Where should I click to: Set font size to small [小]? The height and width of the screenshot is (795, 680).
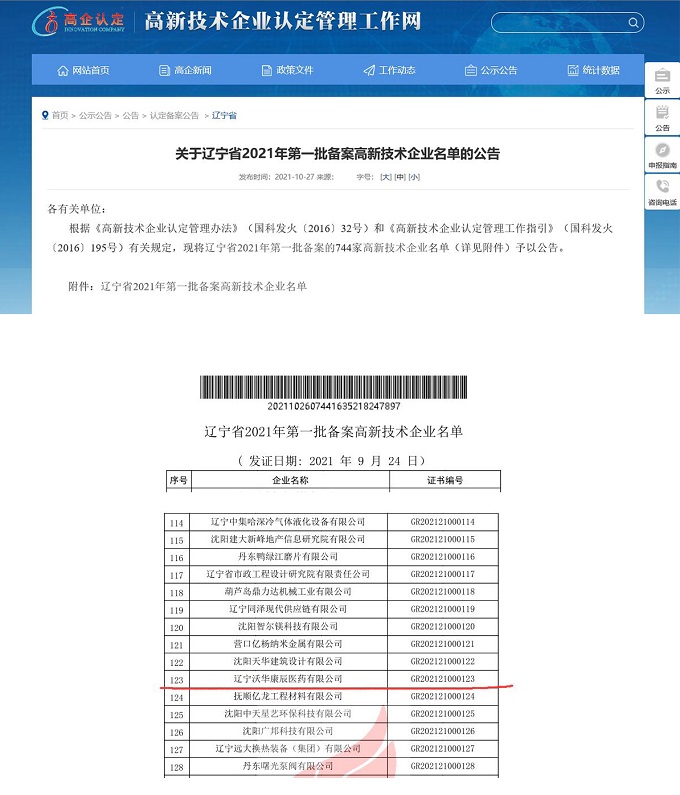[x=414, y=177]
